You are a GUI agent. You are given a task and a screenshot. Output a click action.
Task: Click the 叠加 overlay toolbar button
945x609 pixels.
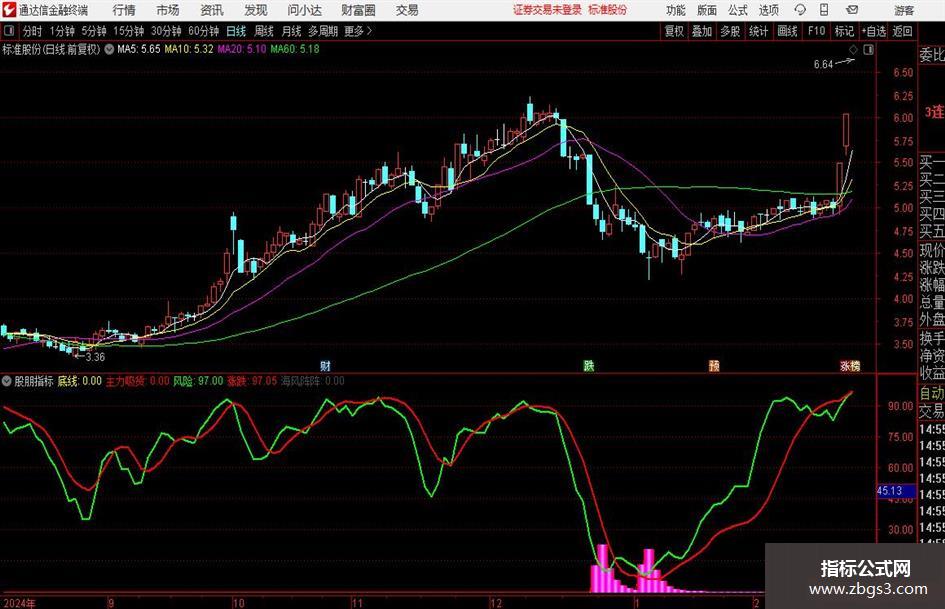point(702,31)
